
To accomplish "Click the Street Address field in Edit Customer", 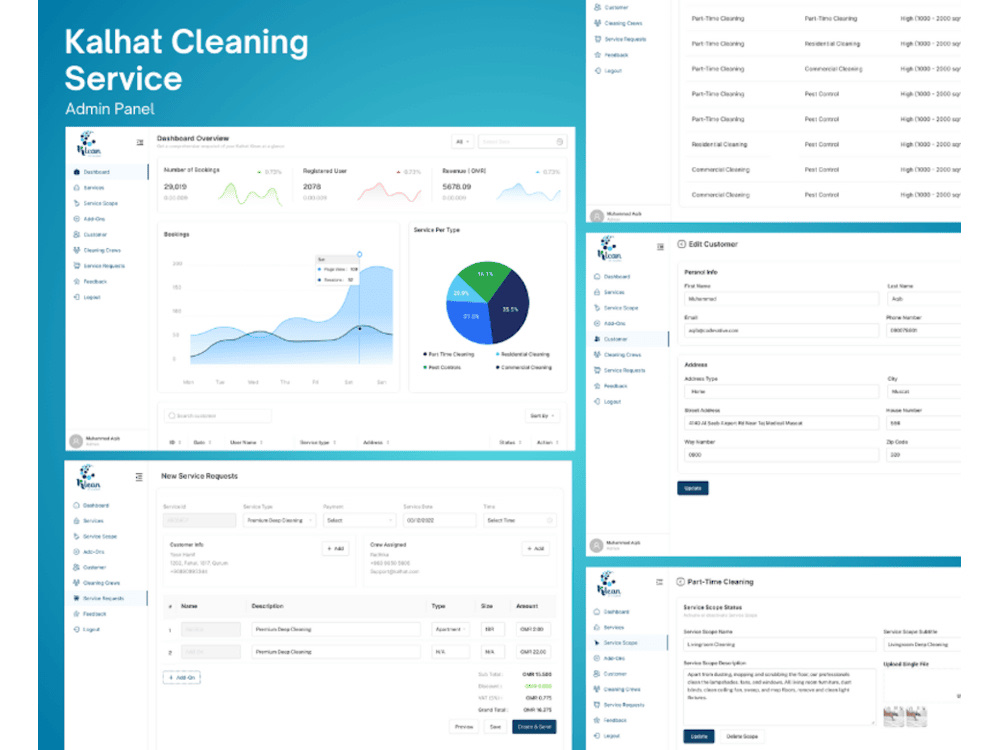I will tap(781, 423).
